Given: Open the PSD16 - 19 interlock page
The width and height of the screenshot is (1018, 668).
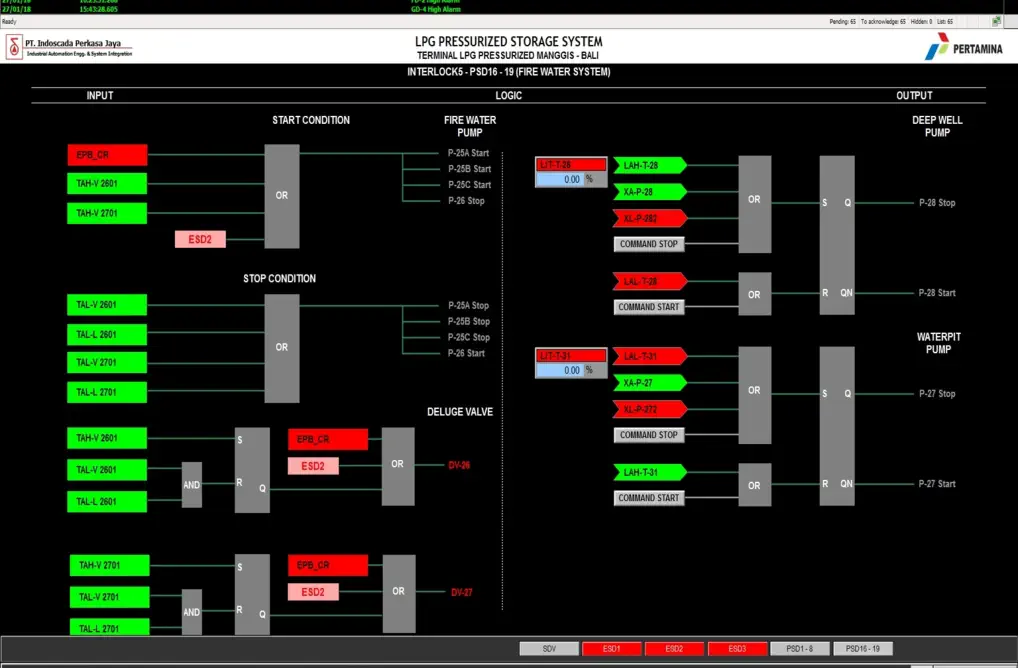Looking at the screenshot, I should pos(862,649).
